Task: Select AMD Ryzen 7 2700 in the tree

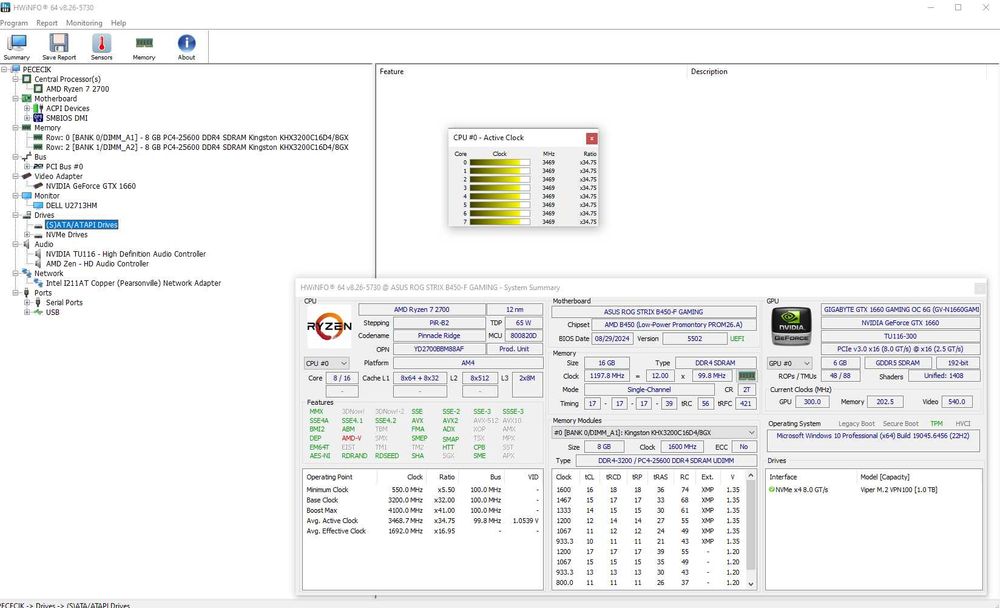Action: (77, 89)
